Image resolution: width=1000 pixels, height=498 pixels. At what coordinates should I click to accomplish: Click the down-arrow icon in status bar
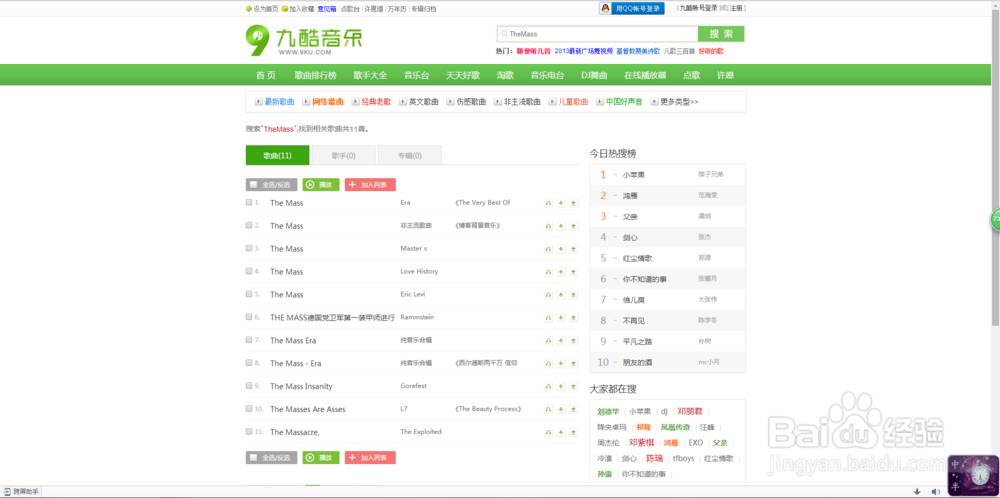pyautogui.click(x=917, y=491)
